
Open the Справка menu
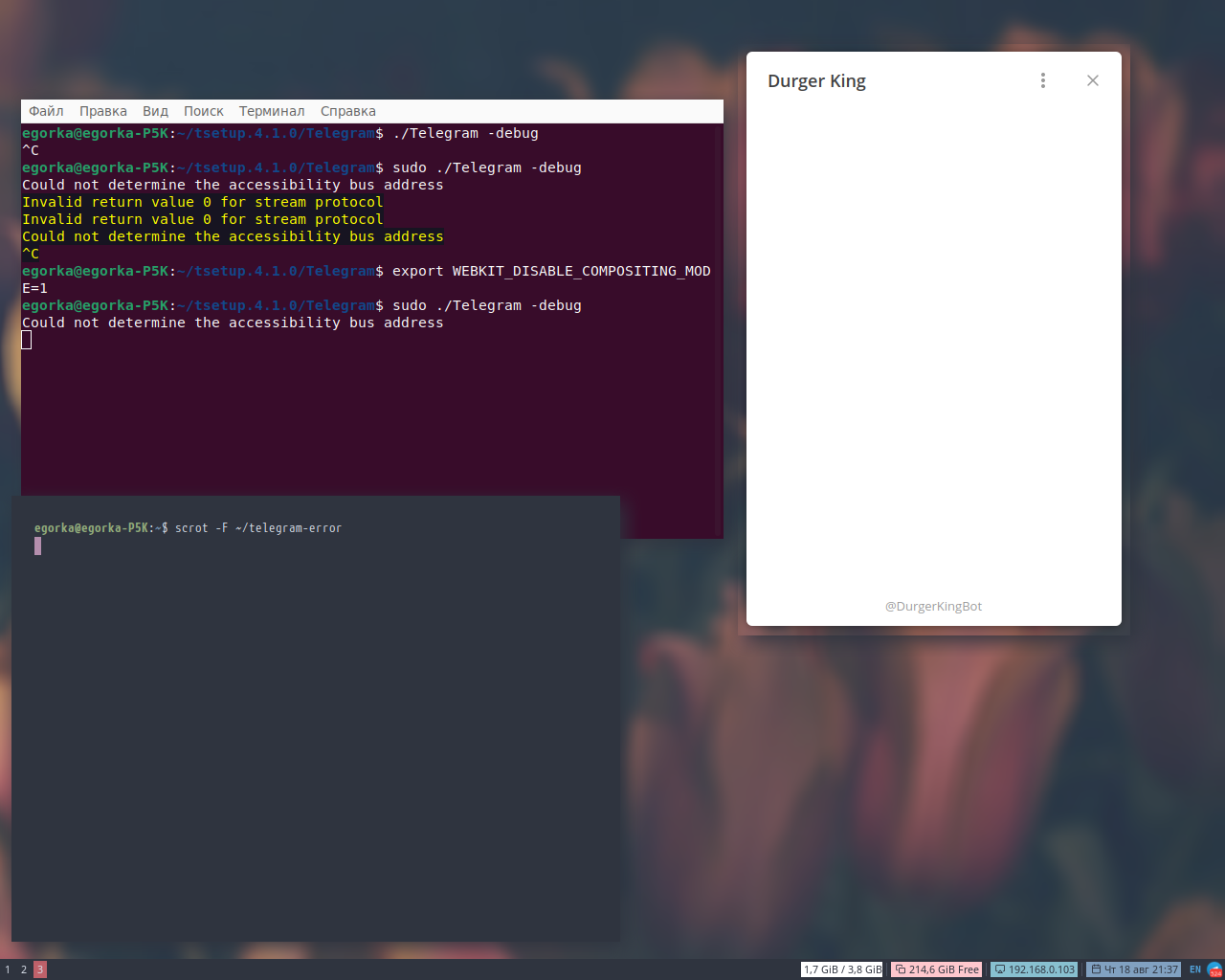click(347, 111)
